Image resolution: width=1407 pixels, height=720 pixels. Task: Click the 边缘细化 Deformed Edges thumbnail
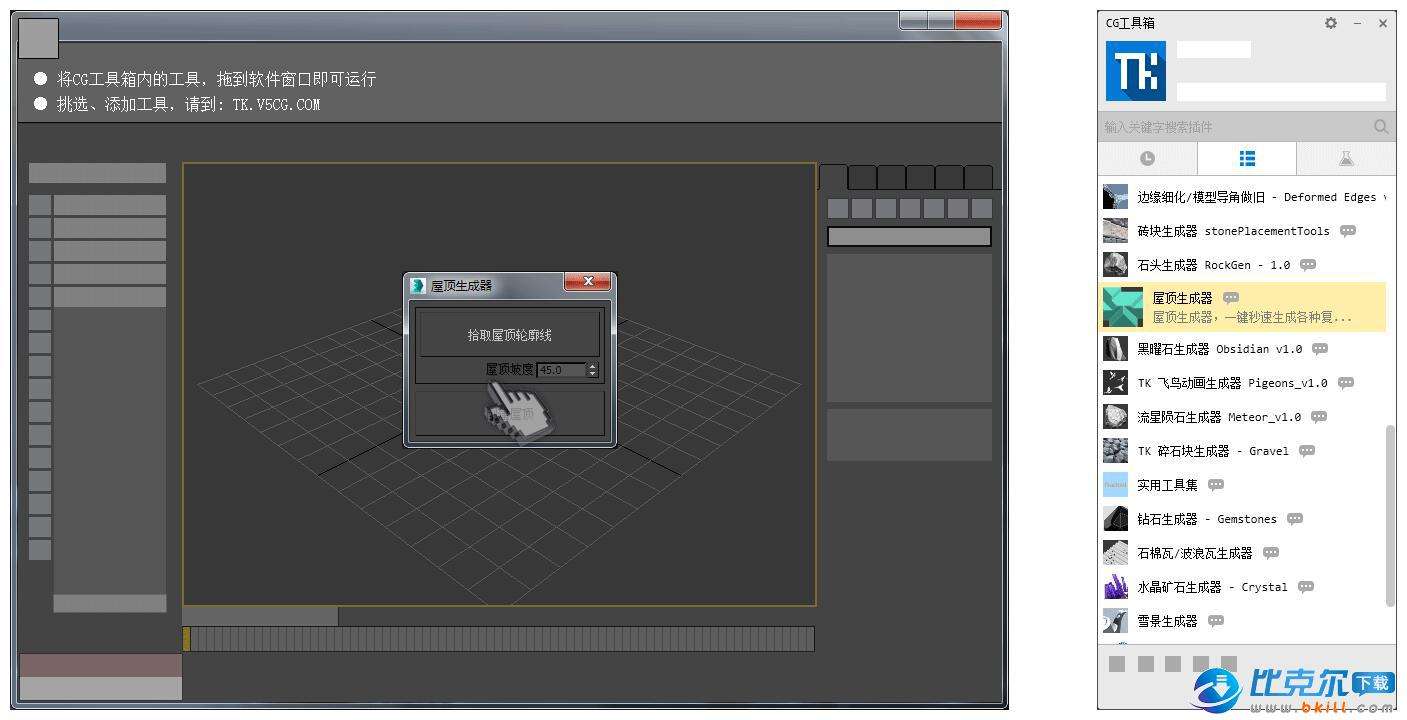(1115, 197)
